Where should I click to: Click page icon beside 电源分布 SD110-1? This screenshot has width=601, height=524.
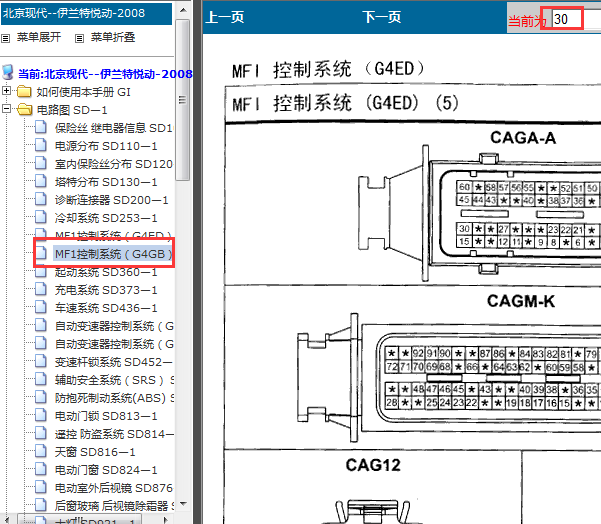pos(41,145)
